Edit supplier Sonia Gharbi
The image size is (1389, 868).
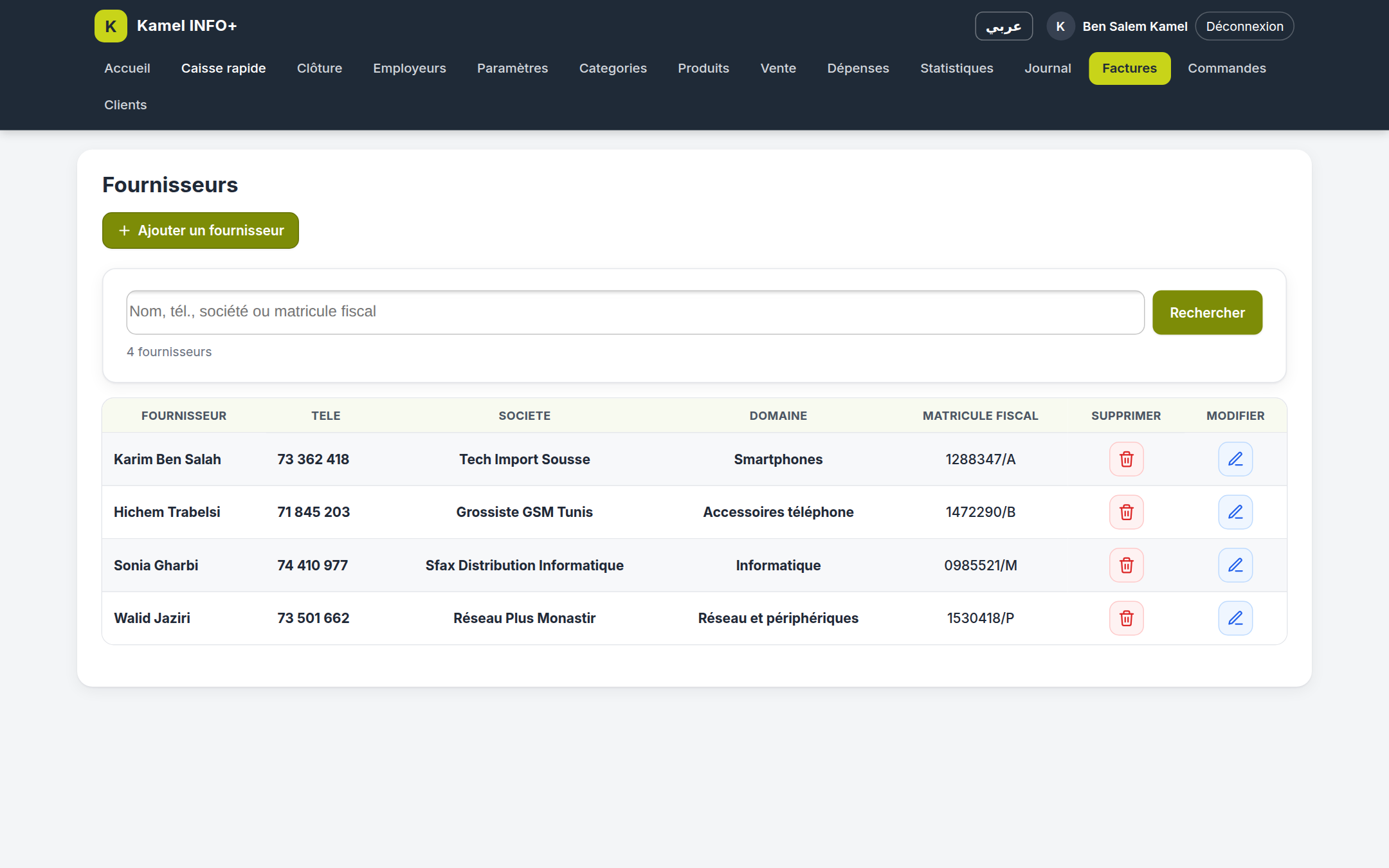1235,565
